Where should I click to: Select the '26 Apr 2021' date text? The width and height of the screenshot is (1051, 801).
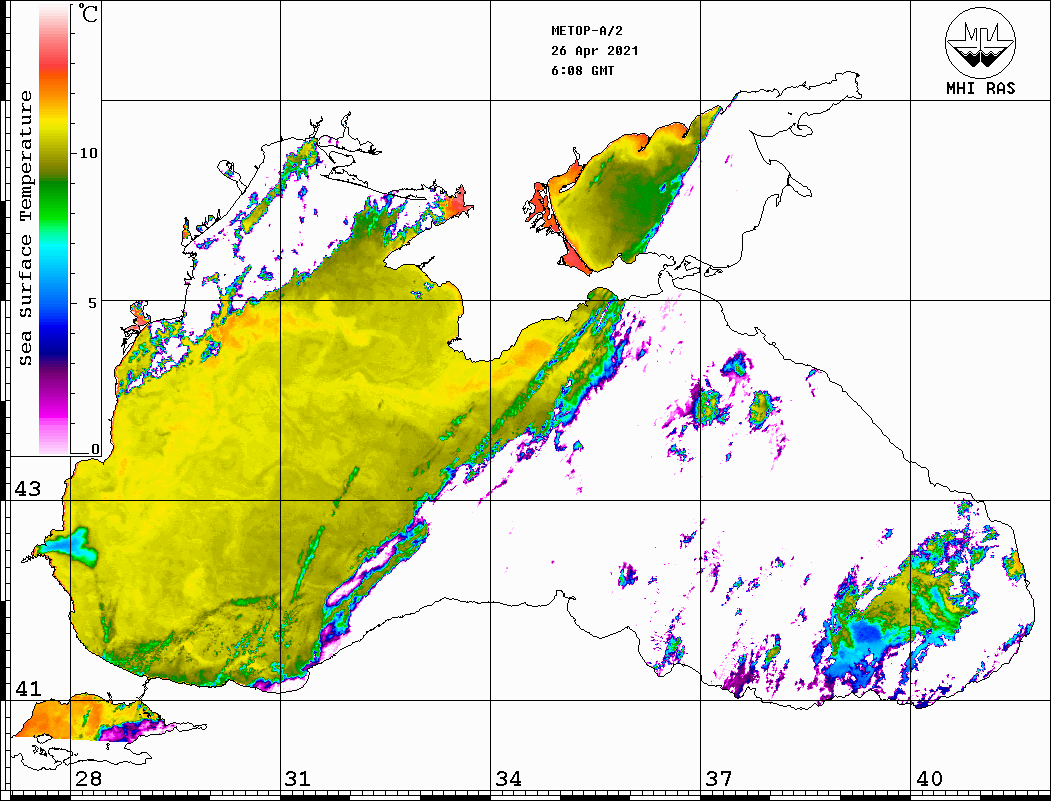595,51
